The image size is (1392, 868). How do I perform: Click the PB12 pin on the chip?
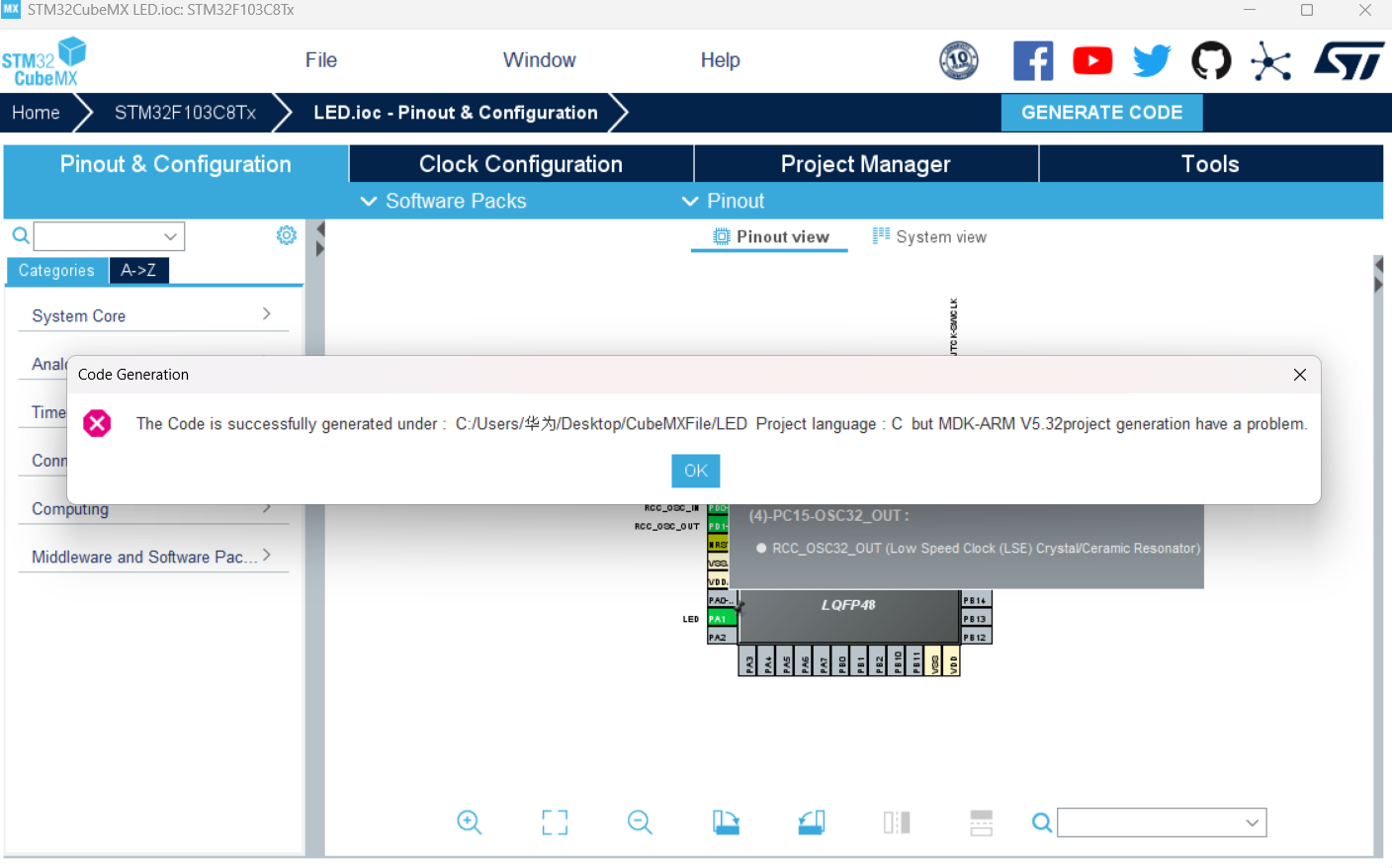(x=976, y=638)
